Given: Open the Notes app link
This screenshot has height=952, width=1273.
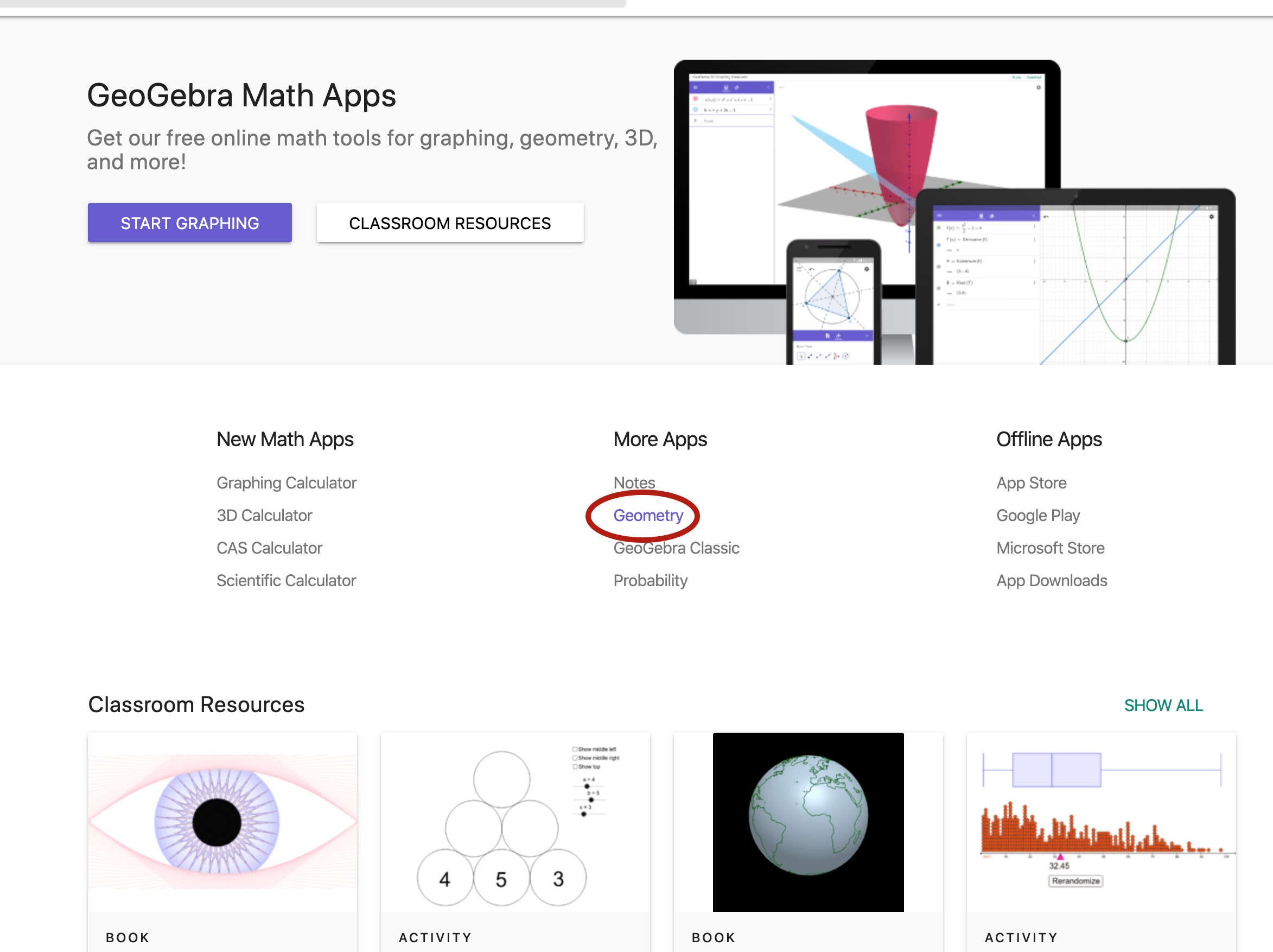Looking at the screenshot, I should (634, 483).
